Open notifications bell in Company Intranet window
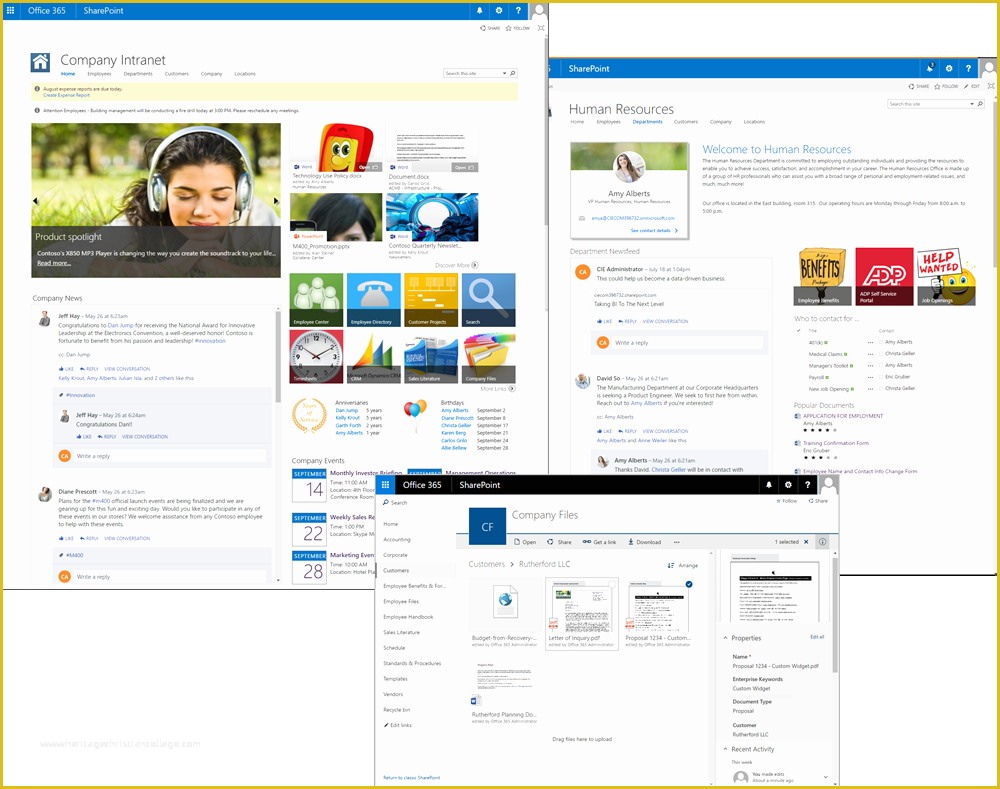The image size is (1000, 789). [x=480, y=10]
